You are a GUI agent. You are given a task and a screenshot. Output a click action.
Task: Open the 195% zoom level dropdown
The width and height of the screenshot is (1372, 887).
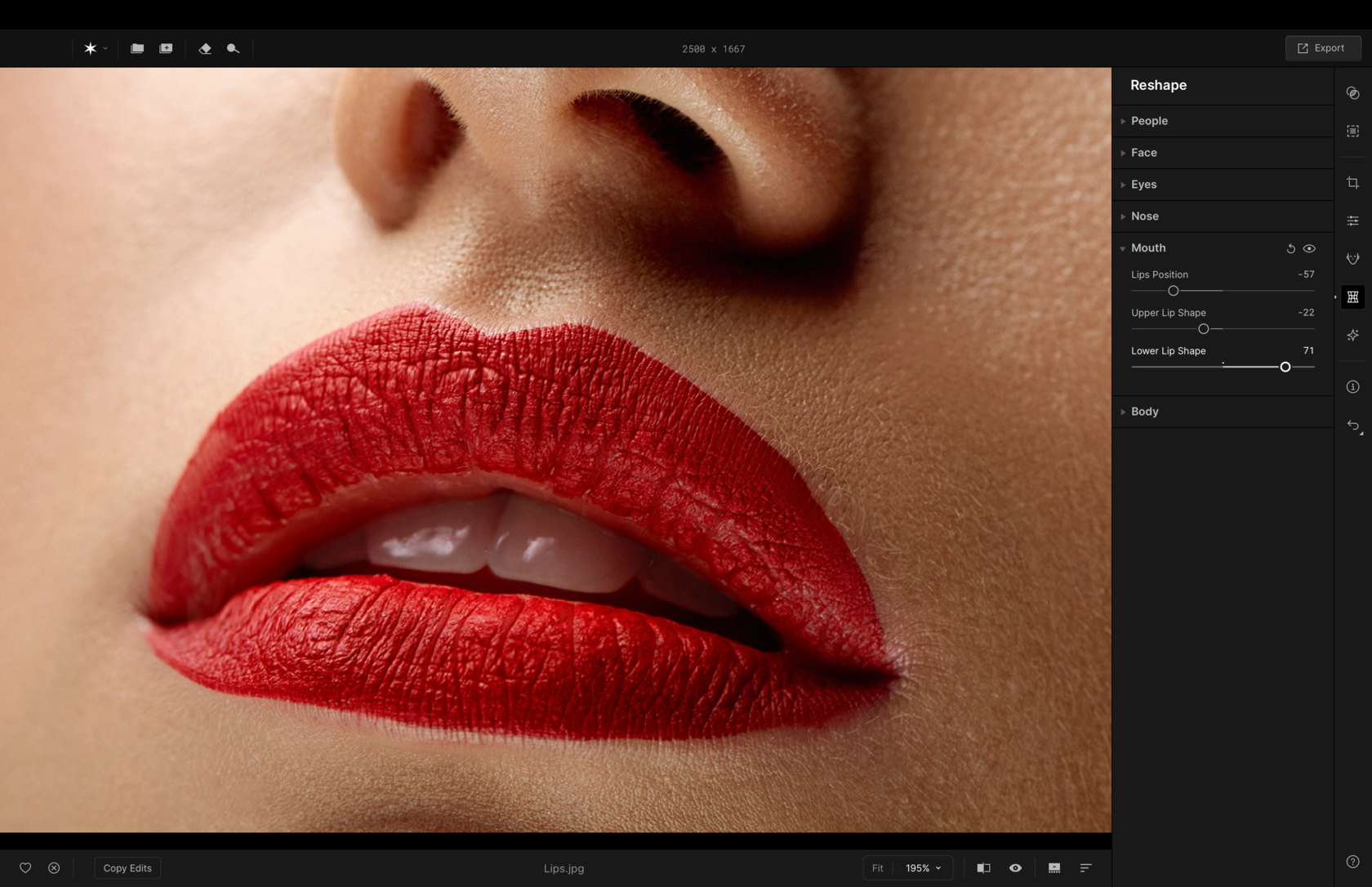923,868
